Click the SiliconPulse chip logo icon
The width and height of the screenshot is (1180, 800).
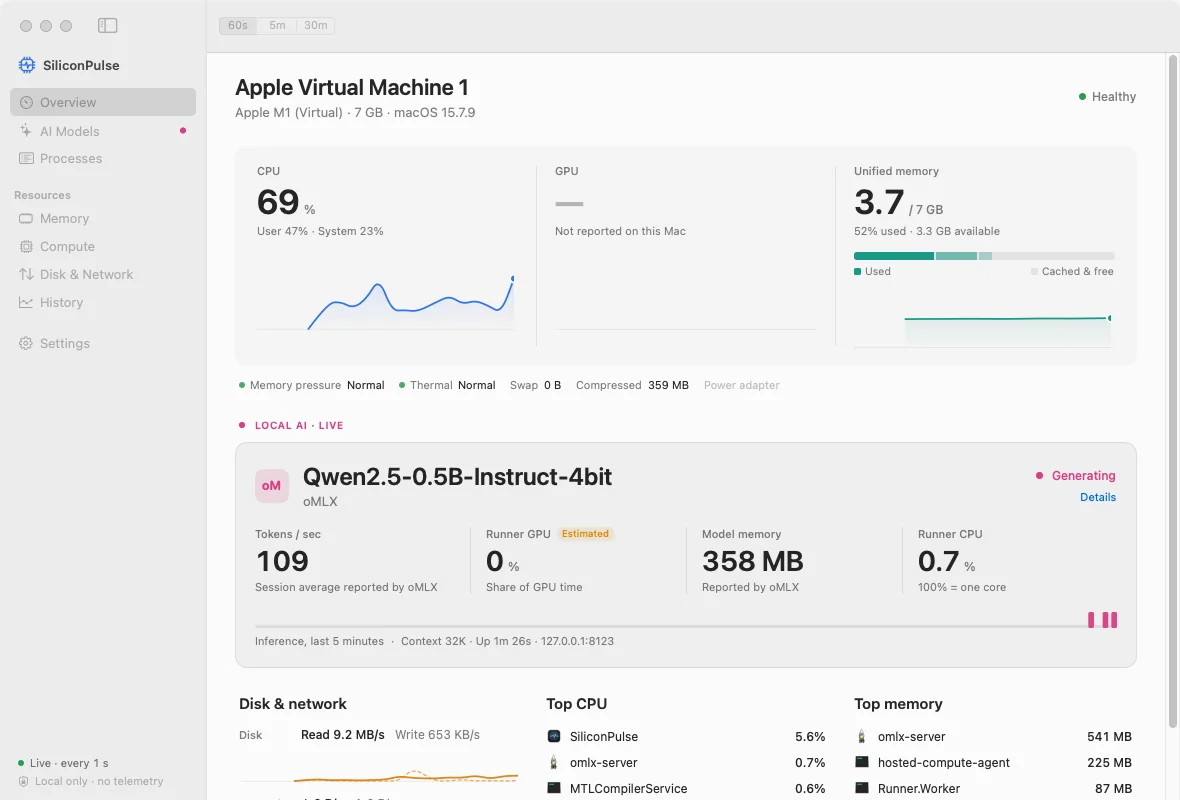(x=27, y=65)
